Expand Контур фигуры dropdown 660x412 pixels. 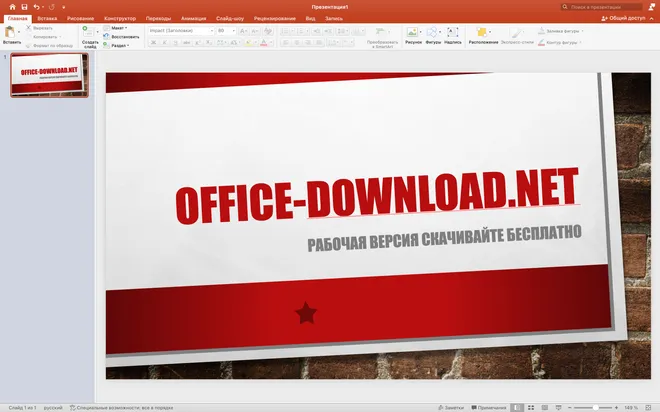point(580,43)
